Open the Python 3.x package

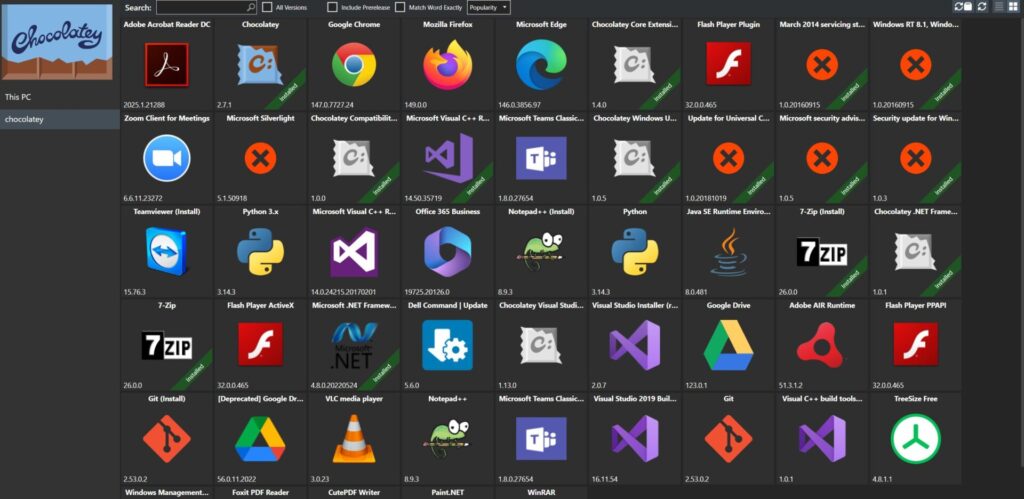[x=260, y=251]
